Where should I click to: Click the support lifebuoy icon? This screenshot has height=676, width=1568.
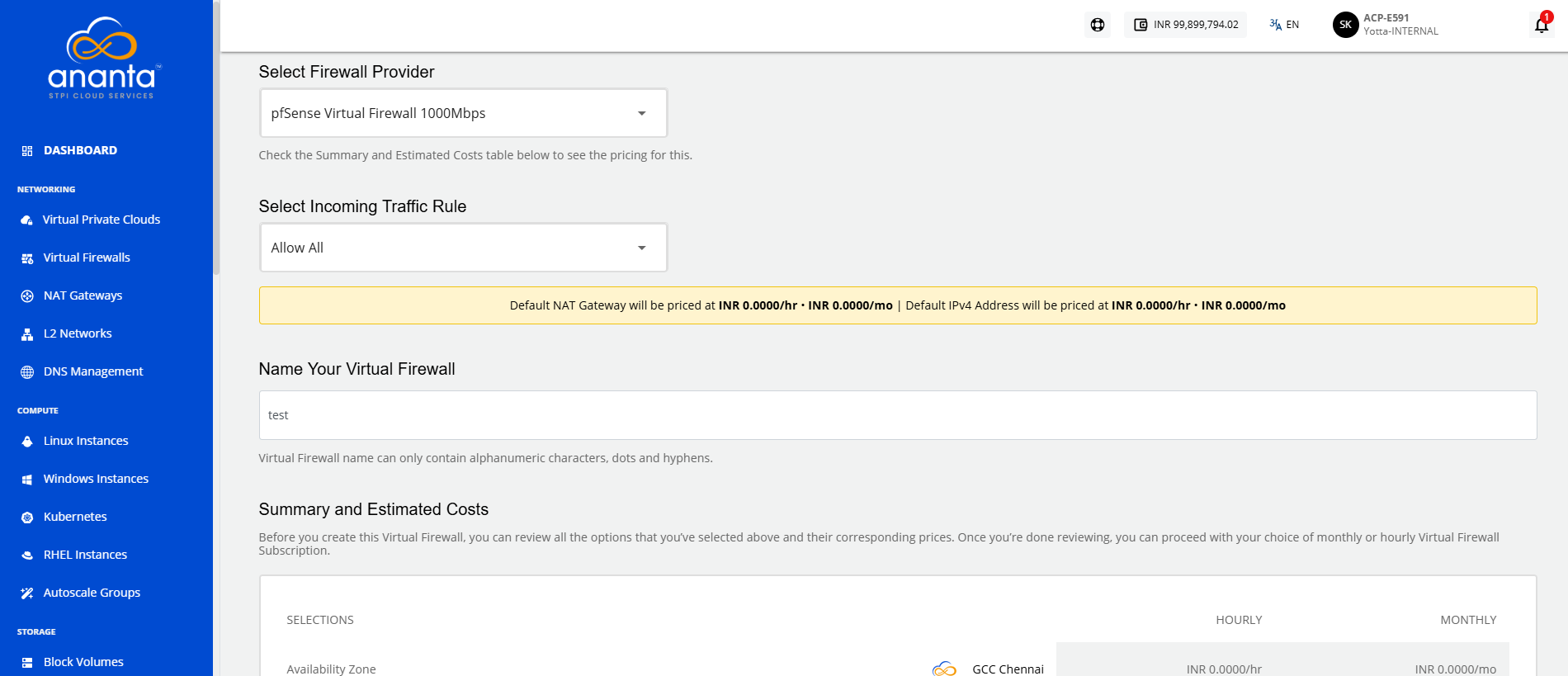tap(1098, 25)
